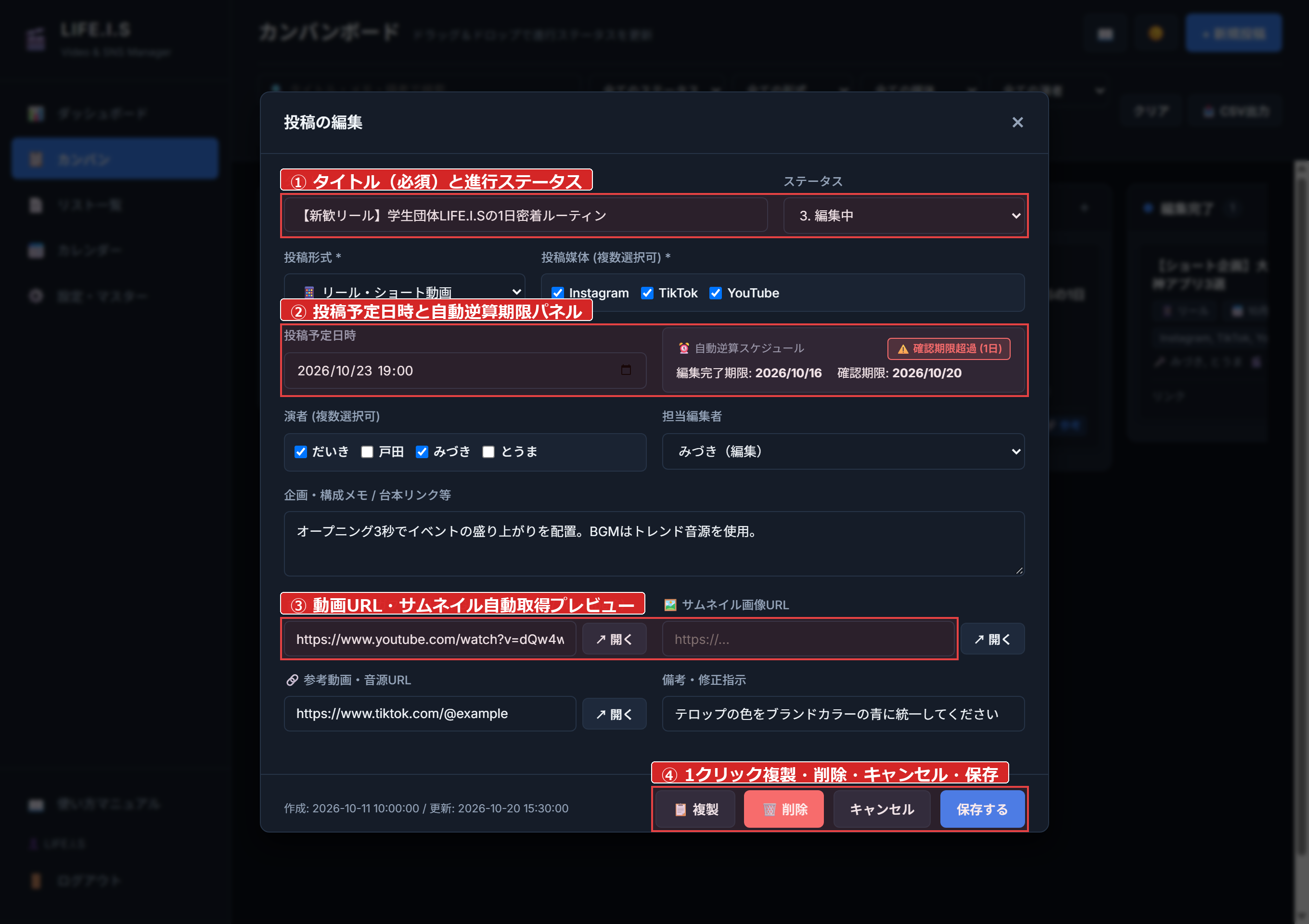Image resolution: width=1309 pixels, height=924 pixels.
Task: Open the calendar picker icon in date field
Action: point(626,370)
